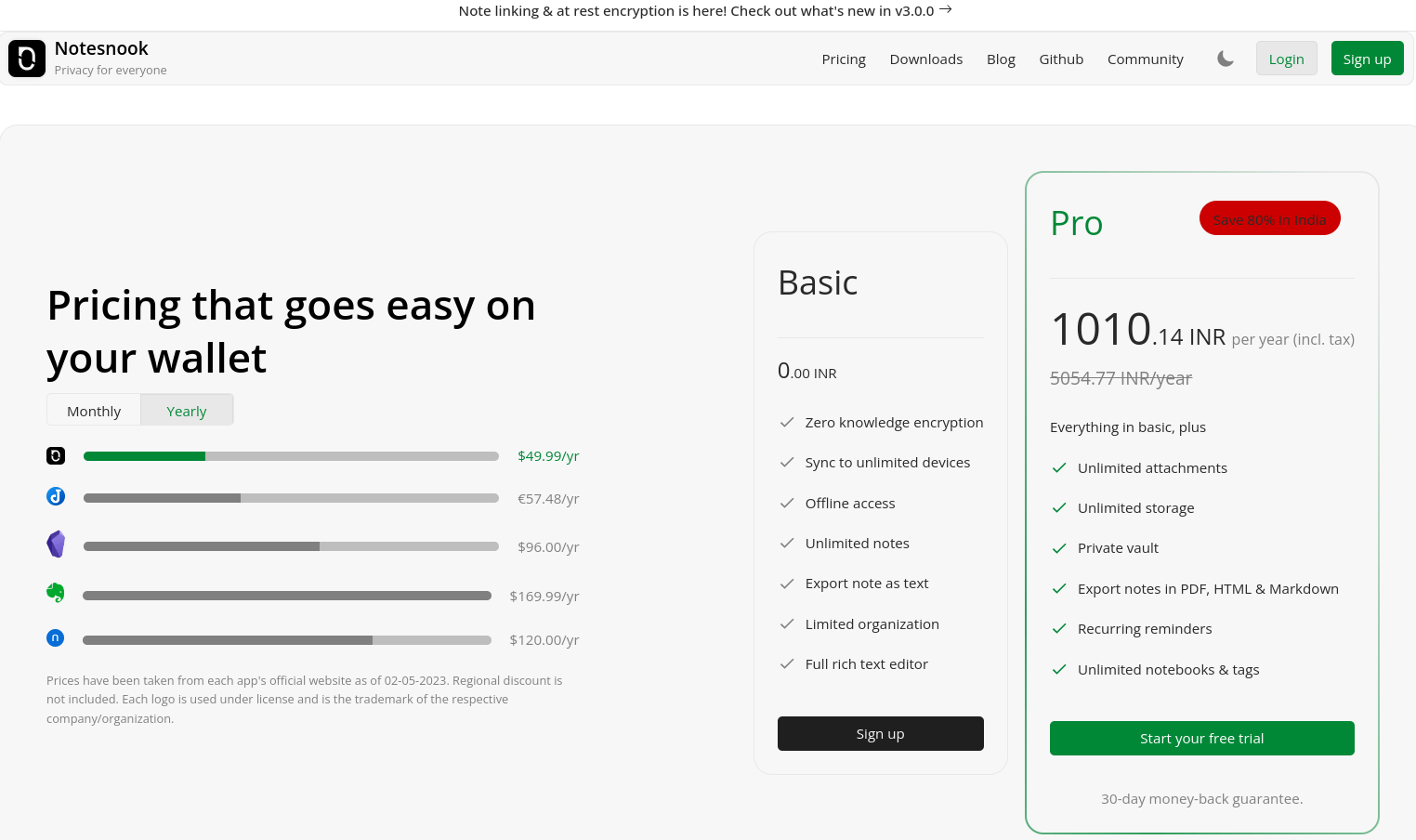The width and height of the screenshot is (1416, 840).
Task: Click the Obsidian icon in the price chart
Action: (x=56, y=544)
